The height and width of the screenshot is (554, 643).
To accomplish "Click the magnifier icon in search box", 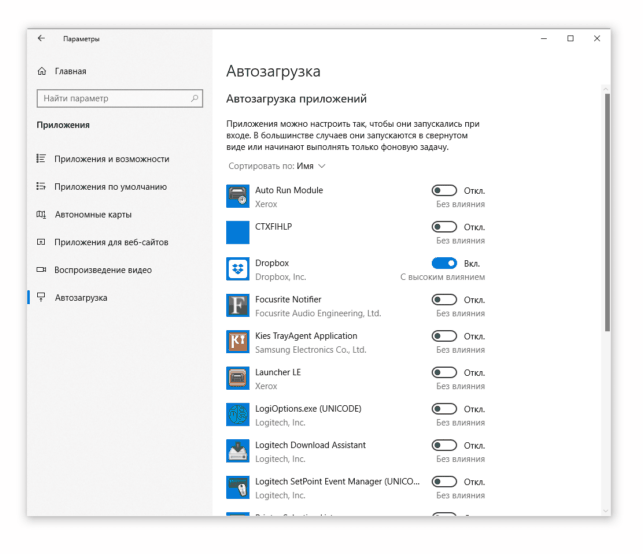I will 194,98.
